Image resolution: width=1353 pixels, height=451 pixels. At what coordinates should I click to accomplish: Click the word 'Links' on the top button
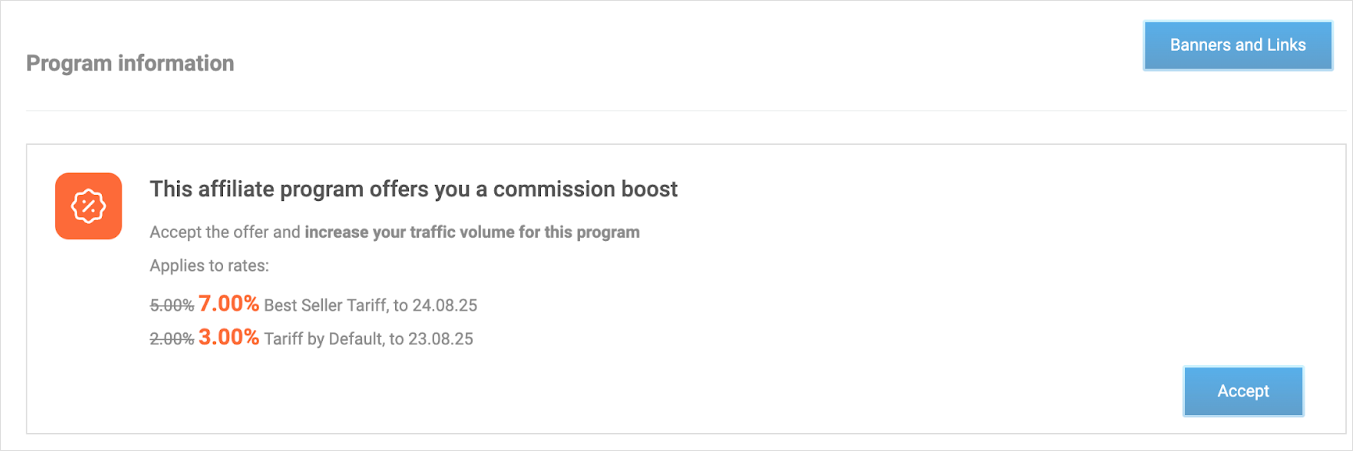click(x=1284, y=45)
